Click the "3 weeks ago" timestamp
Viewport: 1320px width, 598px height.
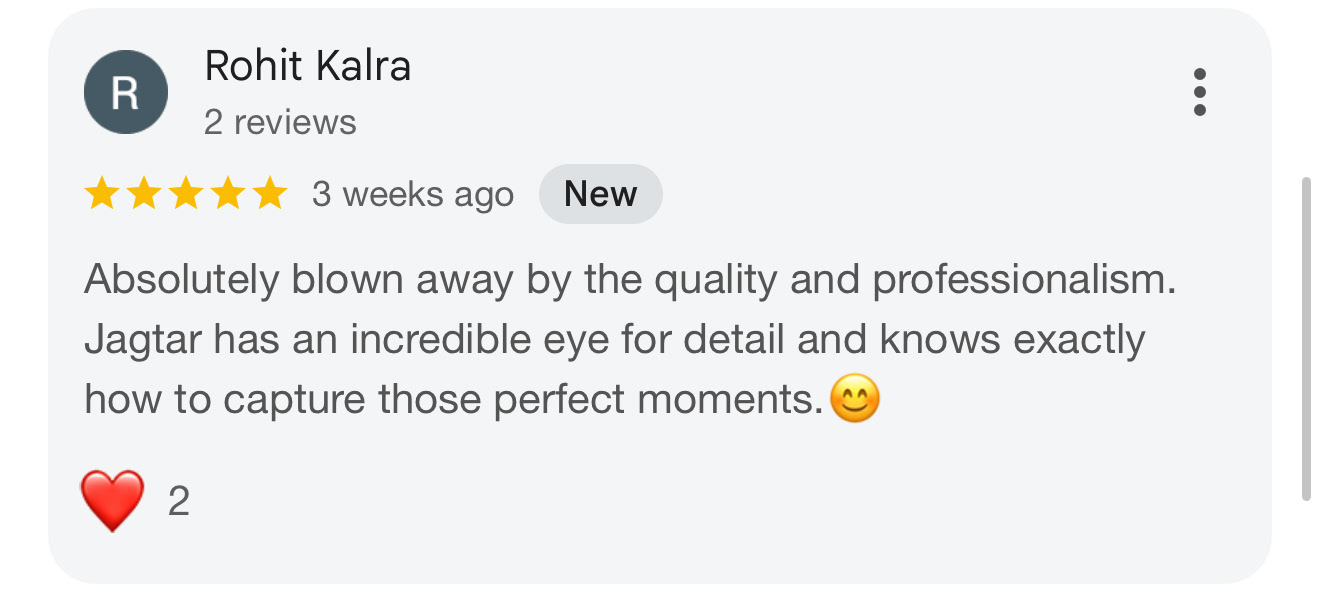[x=412, y=194]
